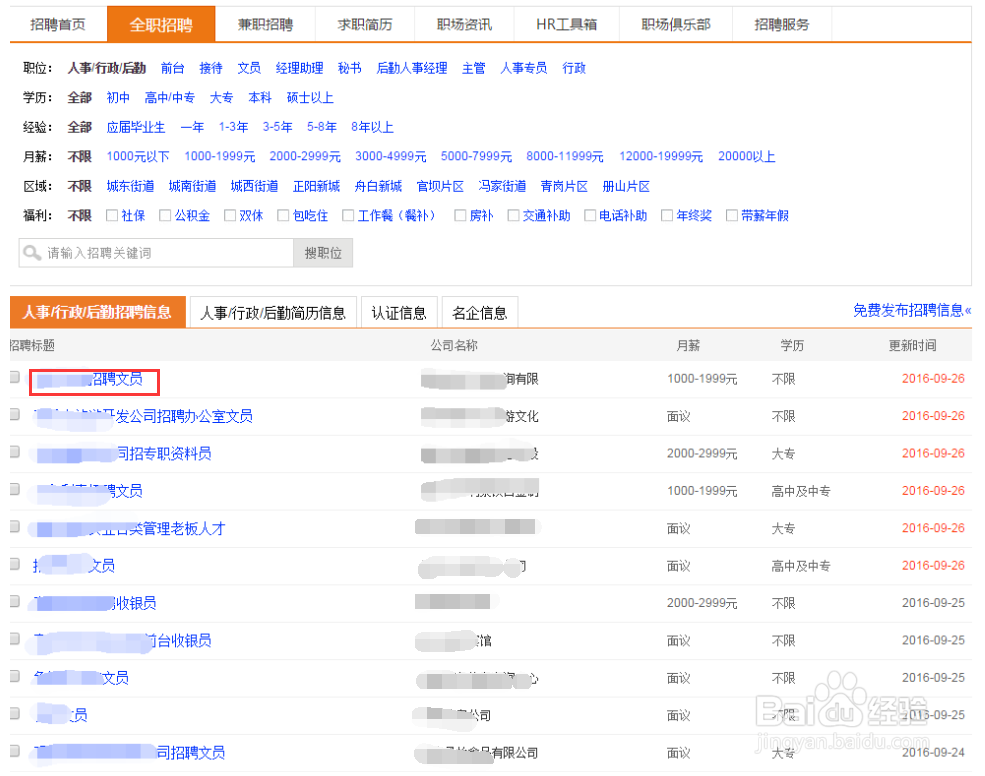985x776 pixels.
Task: Filter position by 后勤人事经理
Action: click(x=411, y=68)
